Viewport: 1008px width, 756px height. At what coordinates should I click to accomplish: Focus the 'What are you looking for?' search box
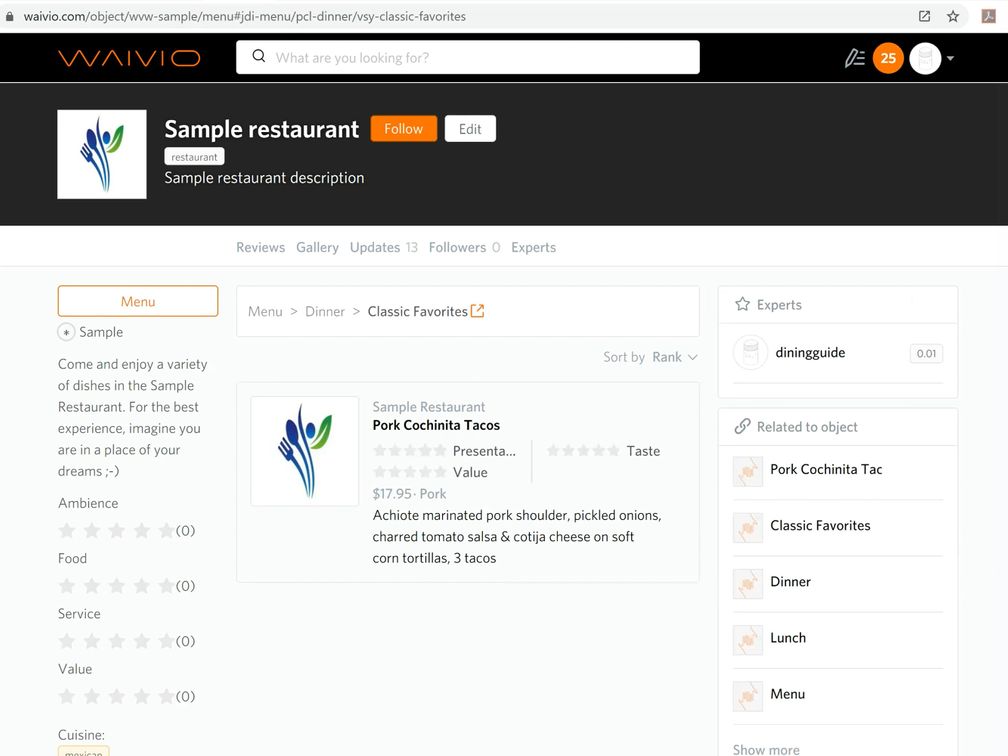click(x=468, y=58)
